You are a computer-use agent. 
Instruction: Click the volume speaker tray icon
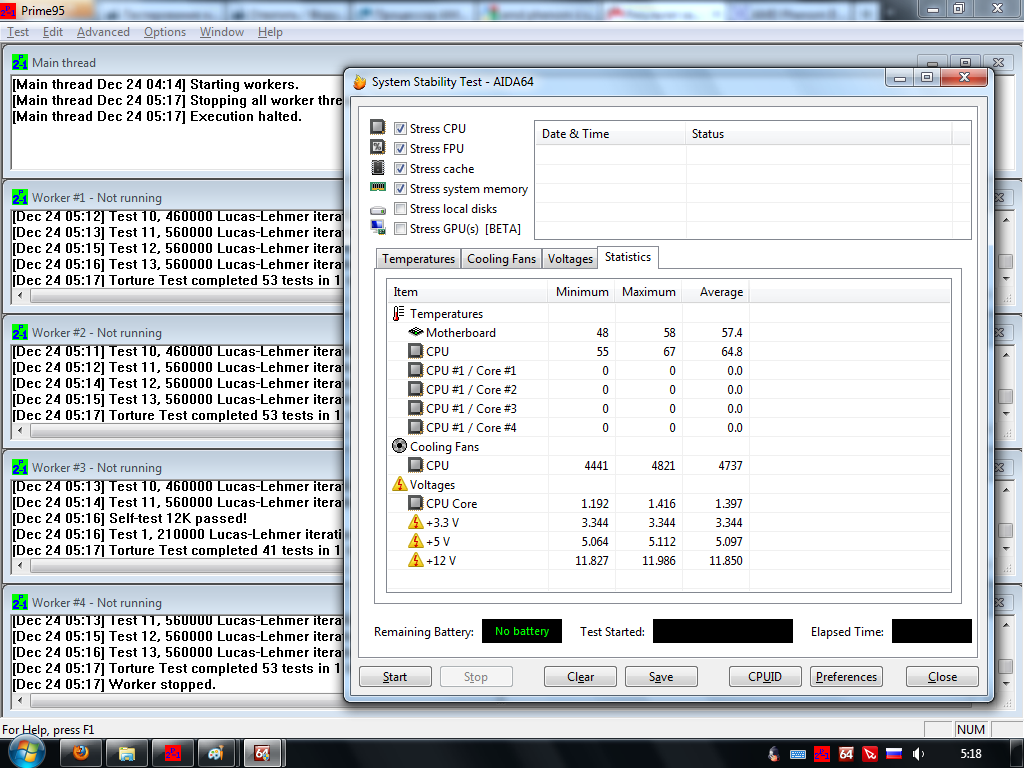918,754
